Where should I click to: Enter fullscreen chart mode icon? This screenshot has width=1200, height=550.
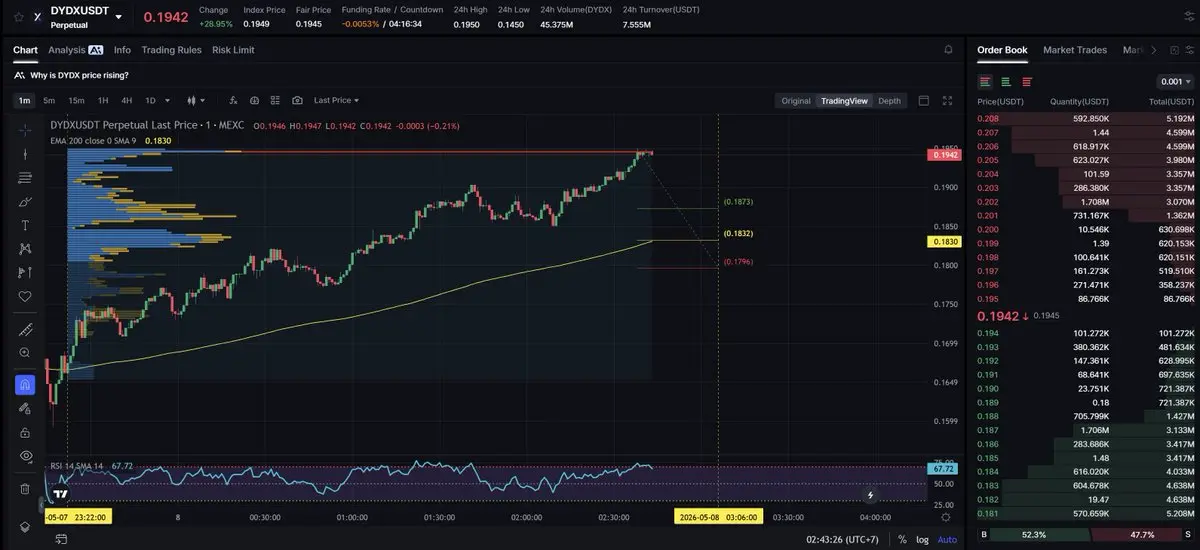(948, 100)
